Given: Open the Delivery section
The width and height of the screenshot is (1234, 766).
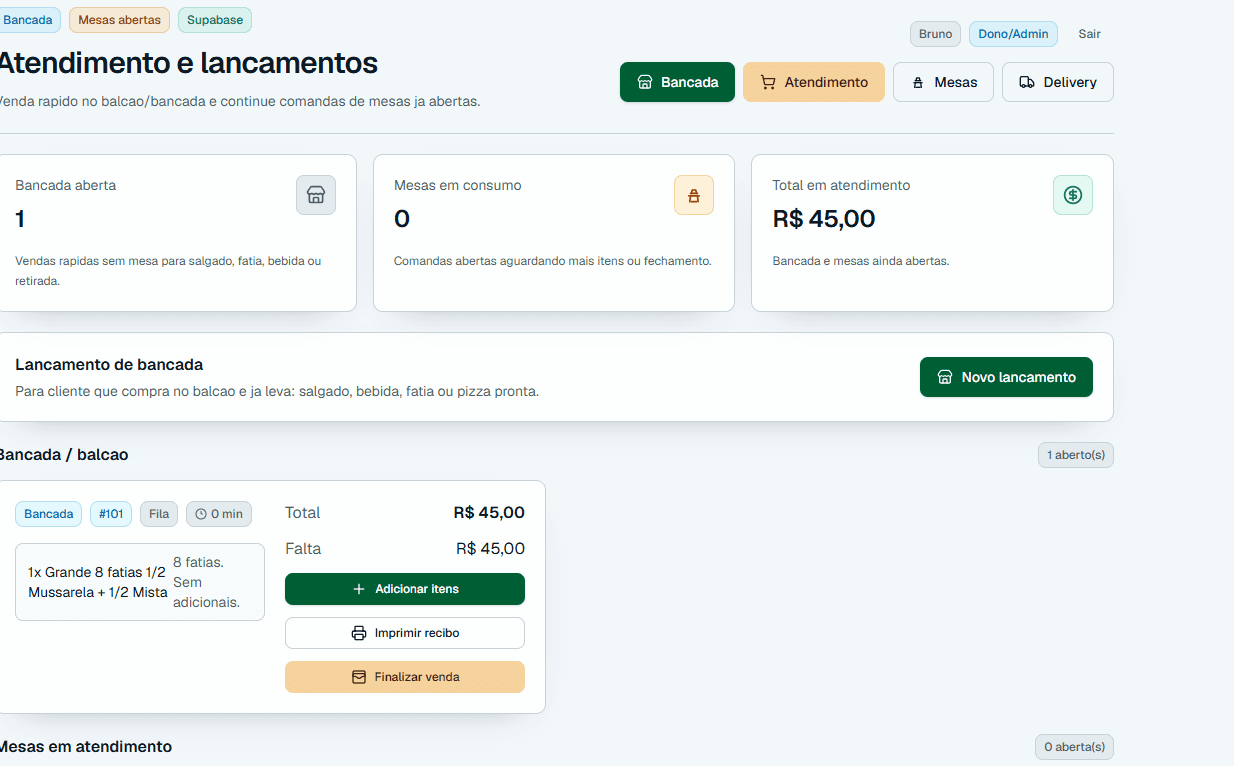Looking at the screenshot, I should tap(1057, 82).
